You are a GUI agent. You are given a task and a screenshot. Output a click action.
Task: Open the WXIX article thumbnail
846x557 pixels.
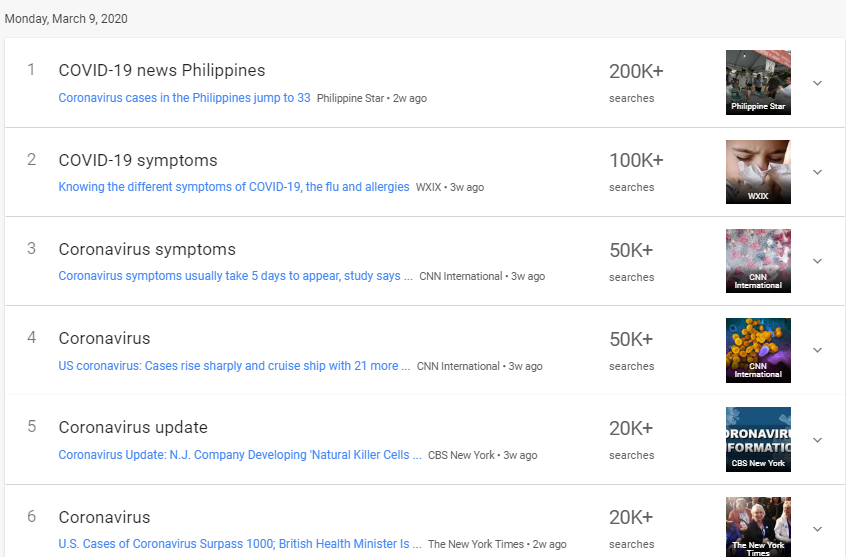(x=758, y=172)
